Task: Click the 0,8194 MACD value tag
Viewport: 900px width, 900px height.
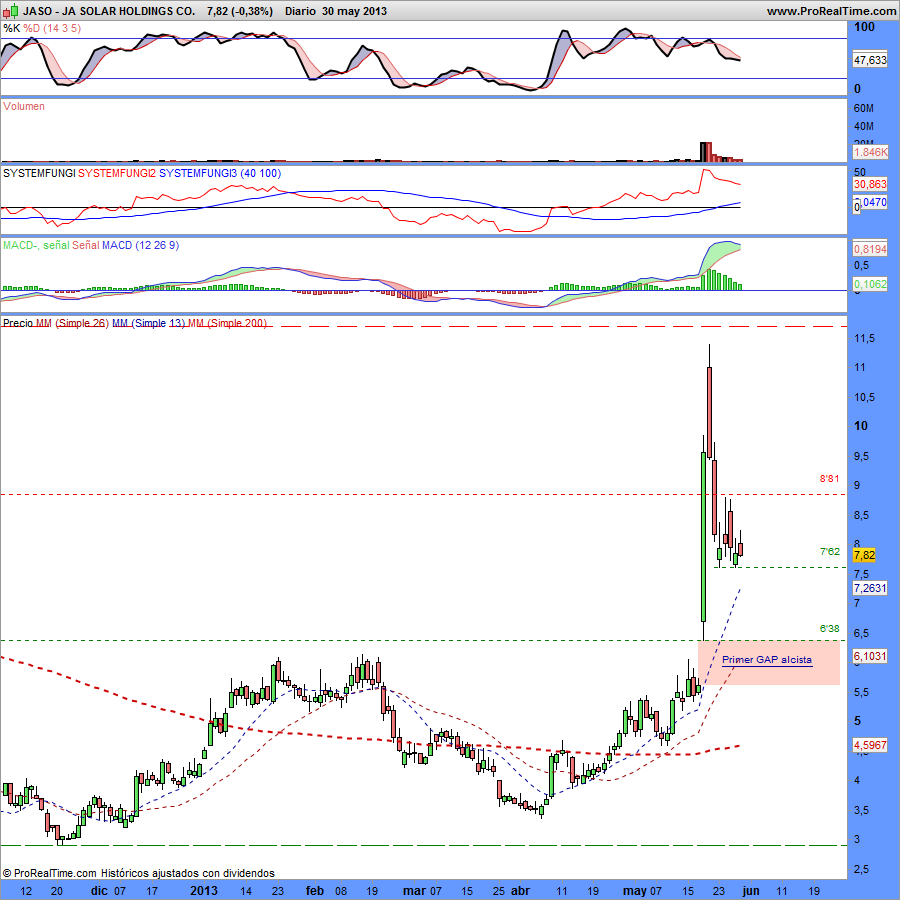Action: tap(870, 249)
